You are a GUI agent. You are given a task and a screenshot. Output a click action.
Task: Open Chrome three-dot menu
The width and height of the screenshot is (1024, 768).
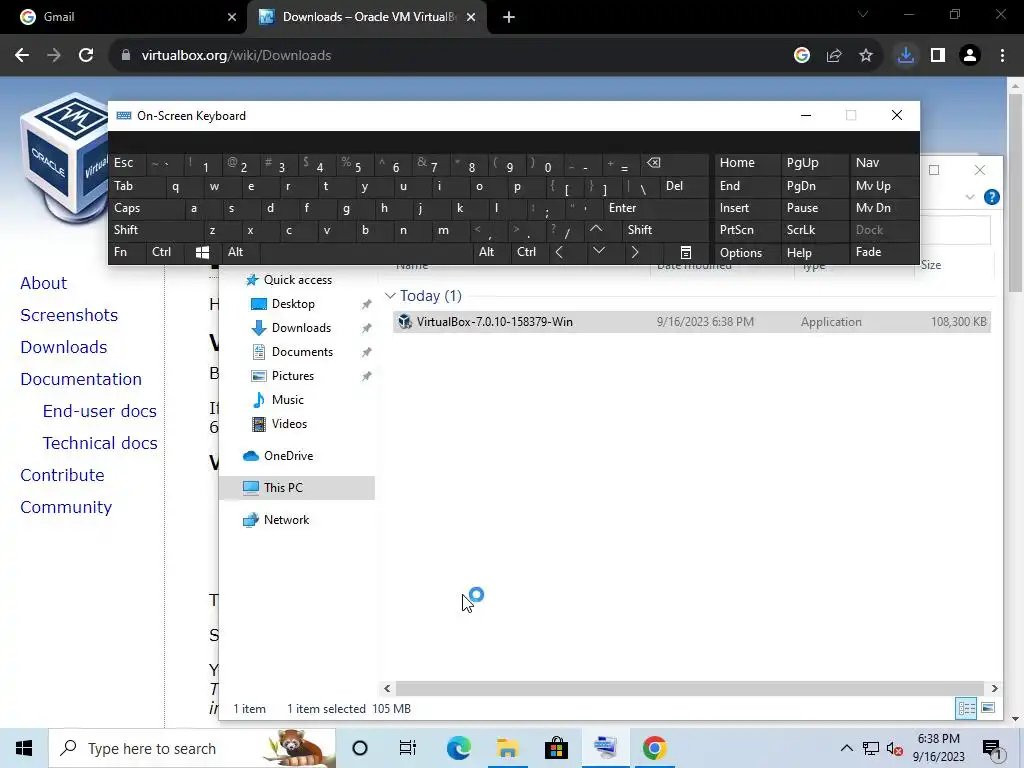(x=1002, y=56)
